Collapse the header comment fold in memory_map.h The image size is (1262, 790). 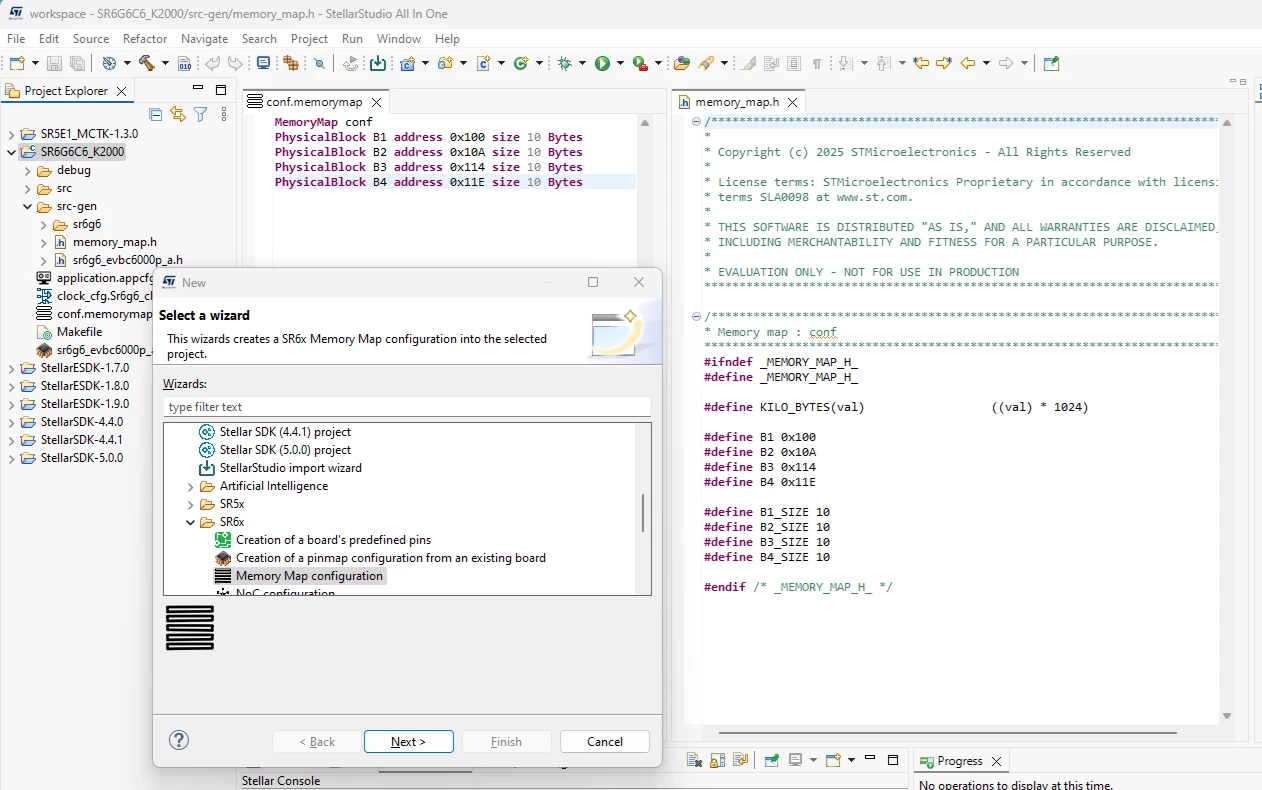pos(696,122)
